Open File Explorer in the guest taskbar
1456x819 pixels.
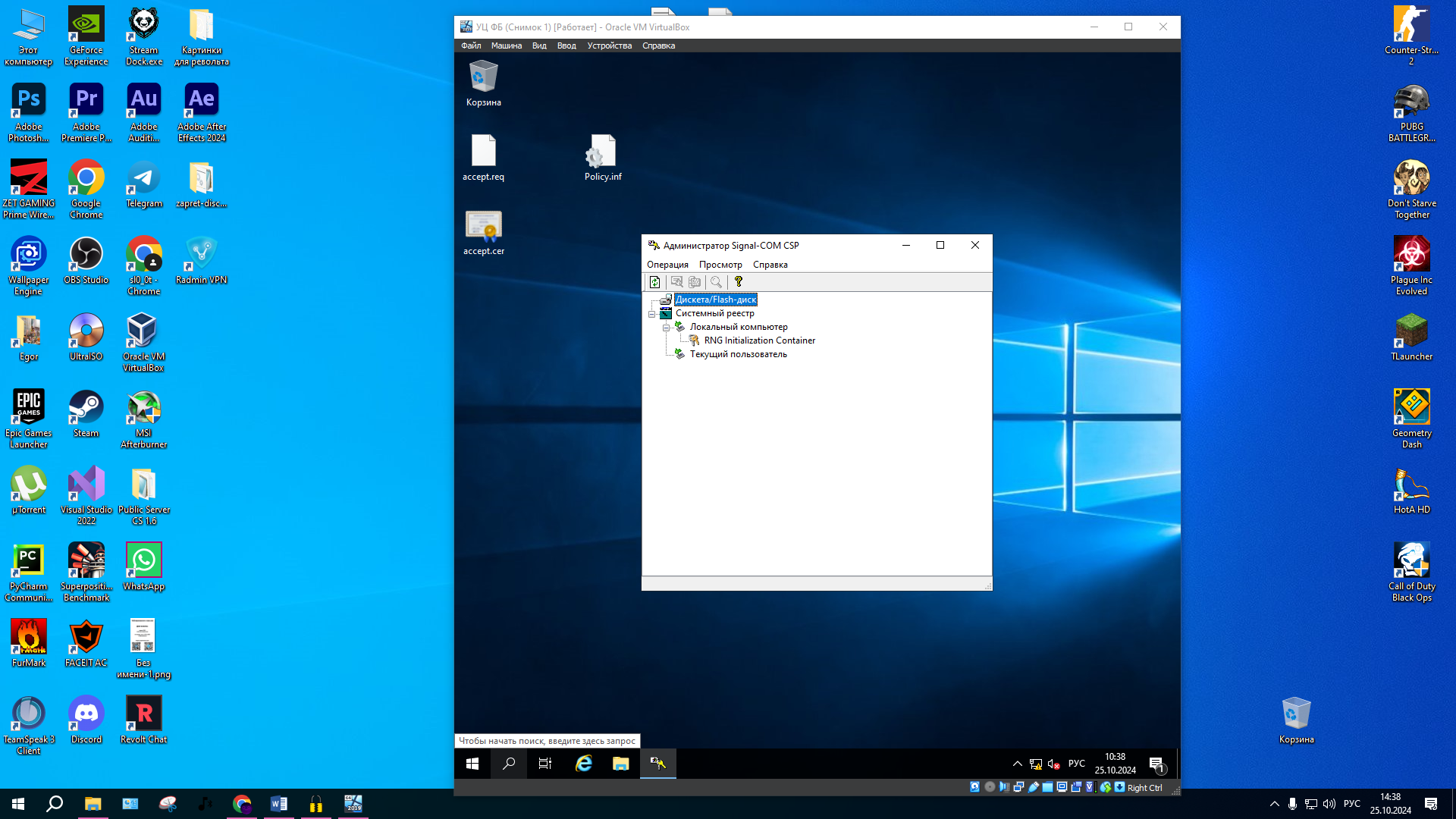[x=621, y=764]
